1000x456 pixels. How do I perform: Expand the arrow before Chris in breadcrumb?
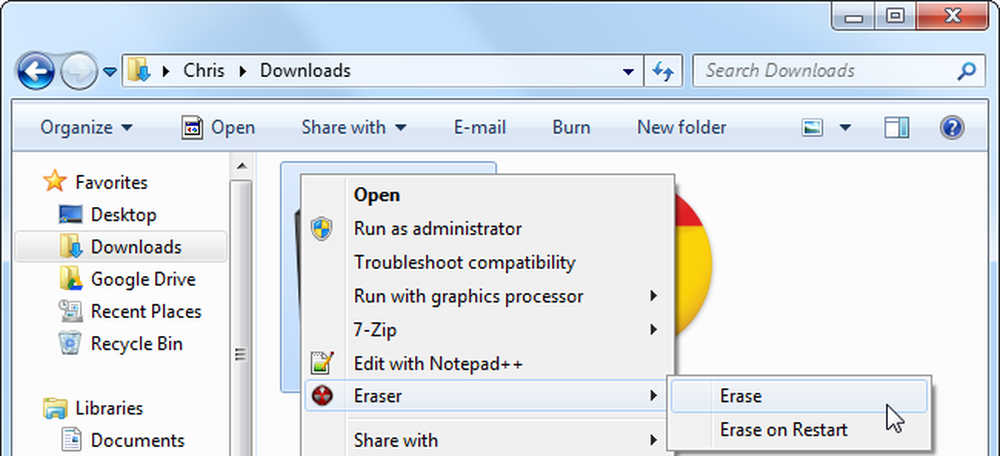click(166, 71)
